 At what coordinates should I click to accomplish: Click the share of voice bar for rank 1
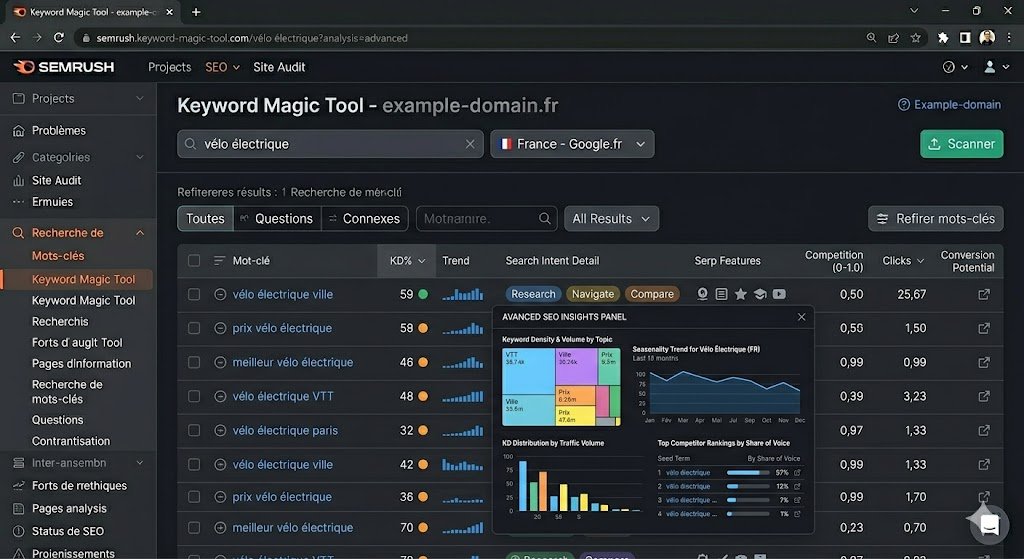tap(748, 472)
